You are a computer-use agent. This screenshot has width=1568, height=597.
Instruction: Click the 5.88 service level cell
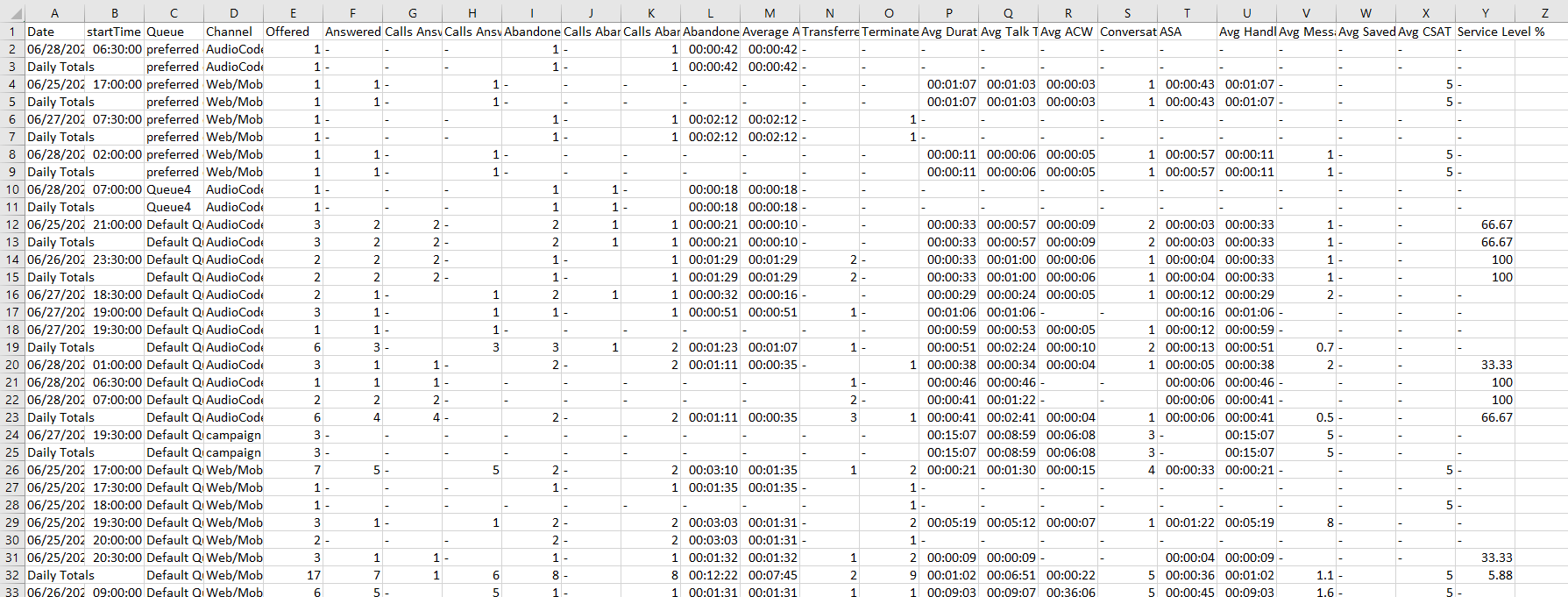(x=1485, y=575)
